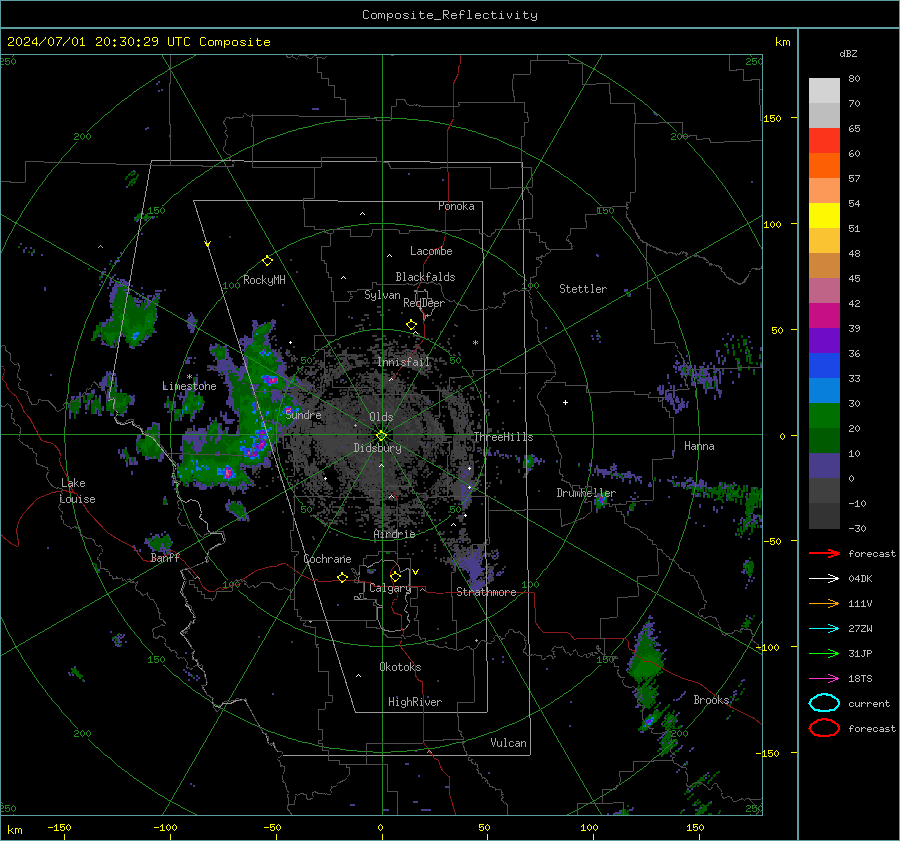Click the cyan 27ZW arrow in legend

pyautogui.click(x=824, y=629)
